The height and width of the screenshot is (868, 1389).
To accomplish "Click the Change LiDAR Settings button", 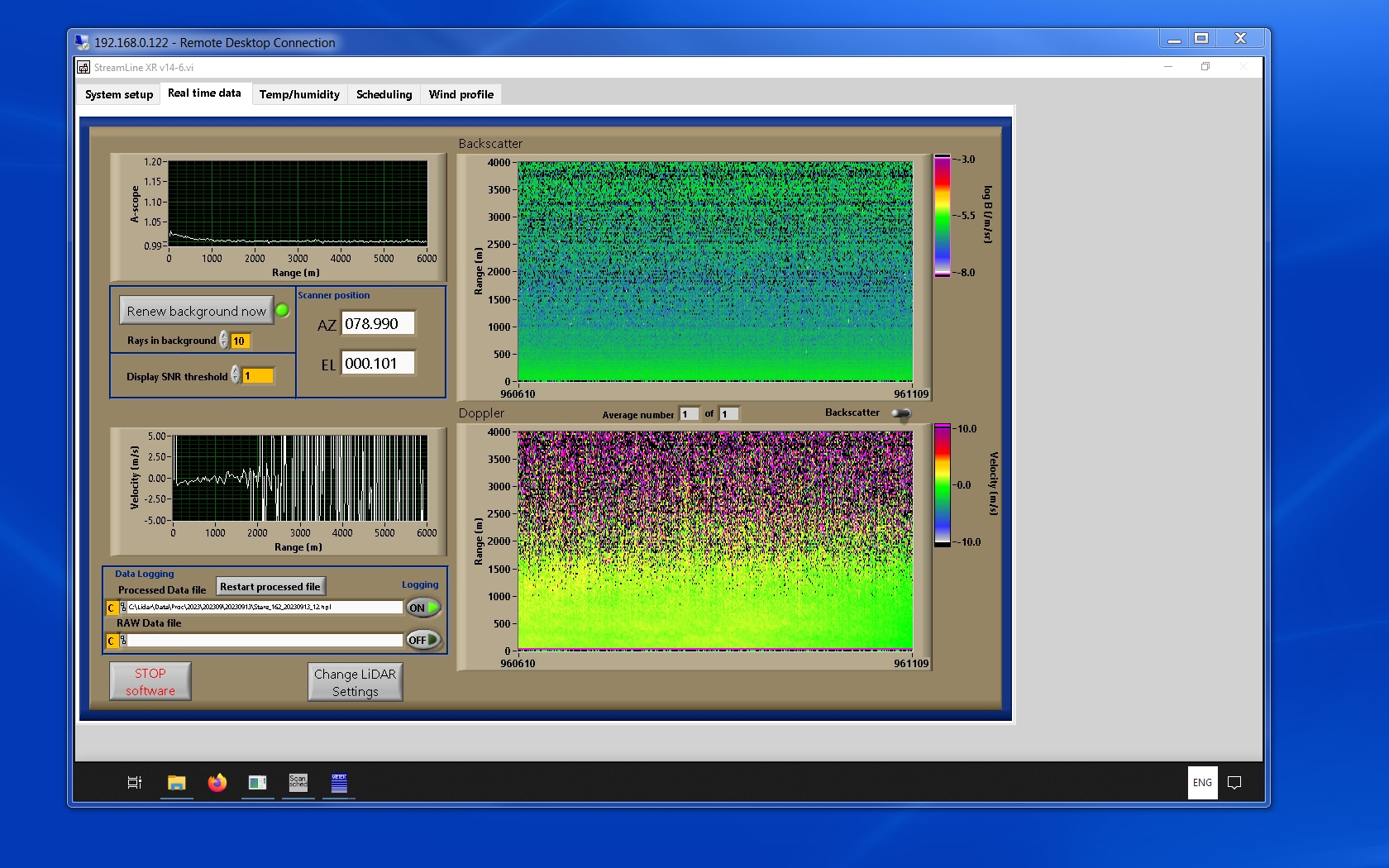I will 356,682.
